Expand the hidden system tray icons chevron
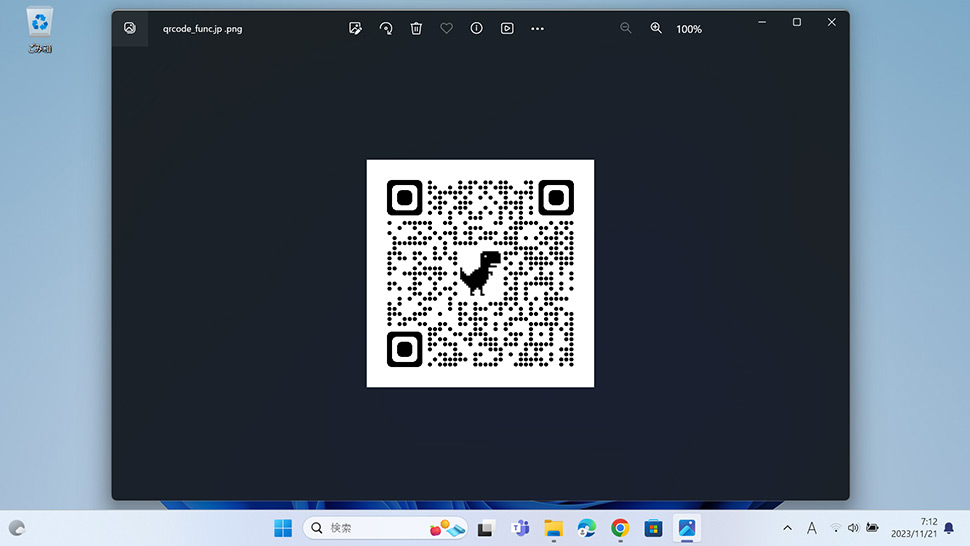The width and height of the screenshot is (970, 546). click(x=788, y=528)
